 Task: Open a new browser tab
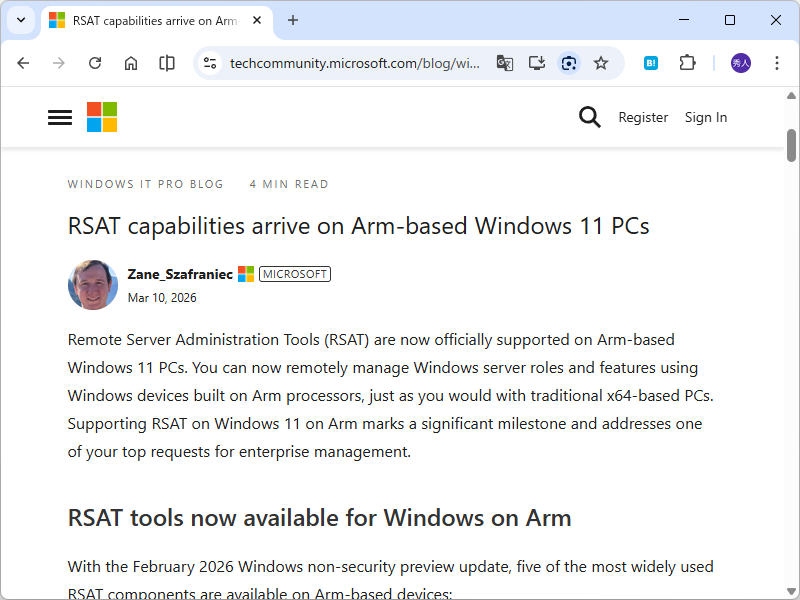[293, 20]
